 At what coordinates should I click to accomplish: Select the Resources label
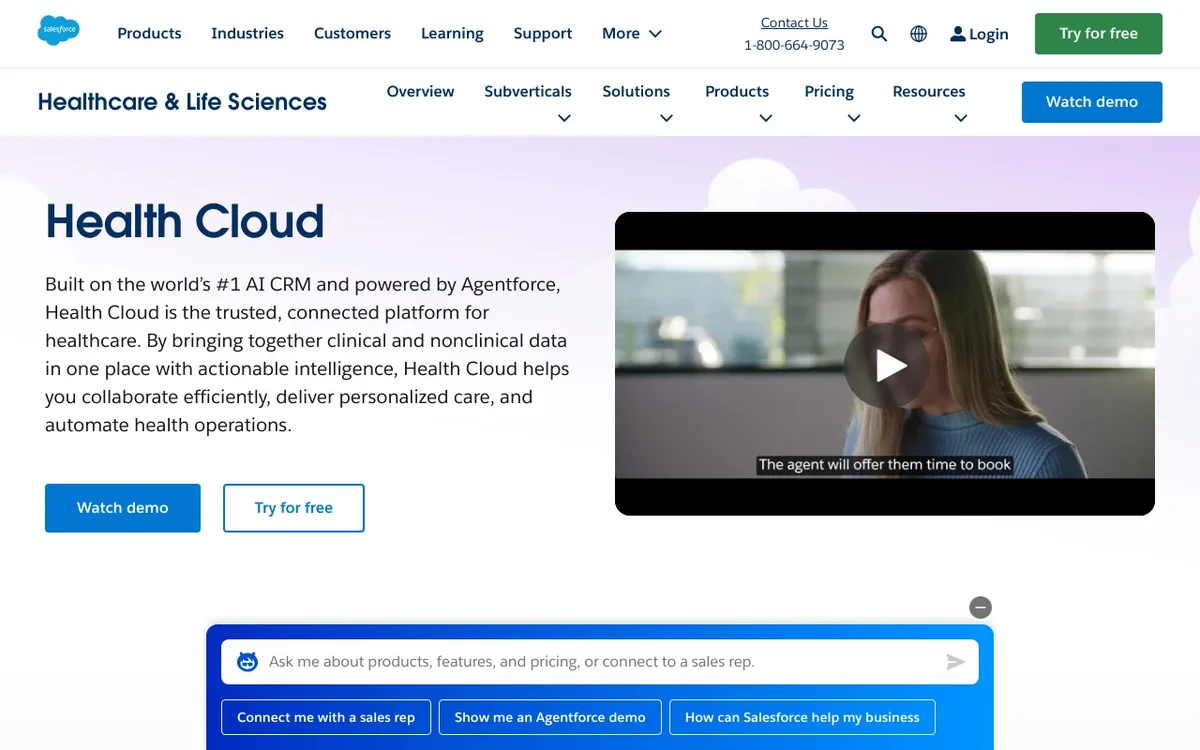click(x=929, y=91)
